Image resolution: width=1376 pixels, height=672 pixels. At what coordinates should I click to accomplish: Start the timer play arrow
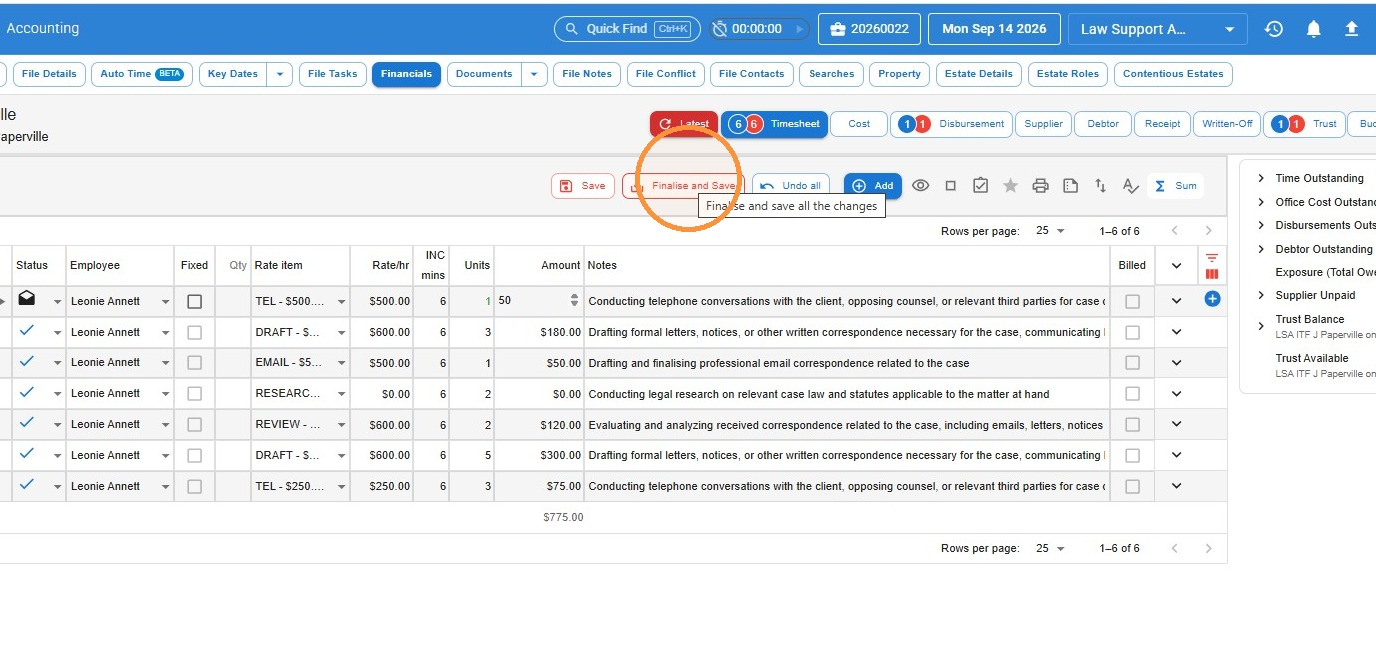[x=798, y=29]
